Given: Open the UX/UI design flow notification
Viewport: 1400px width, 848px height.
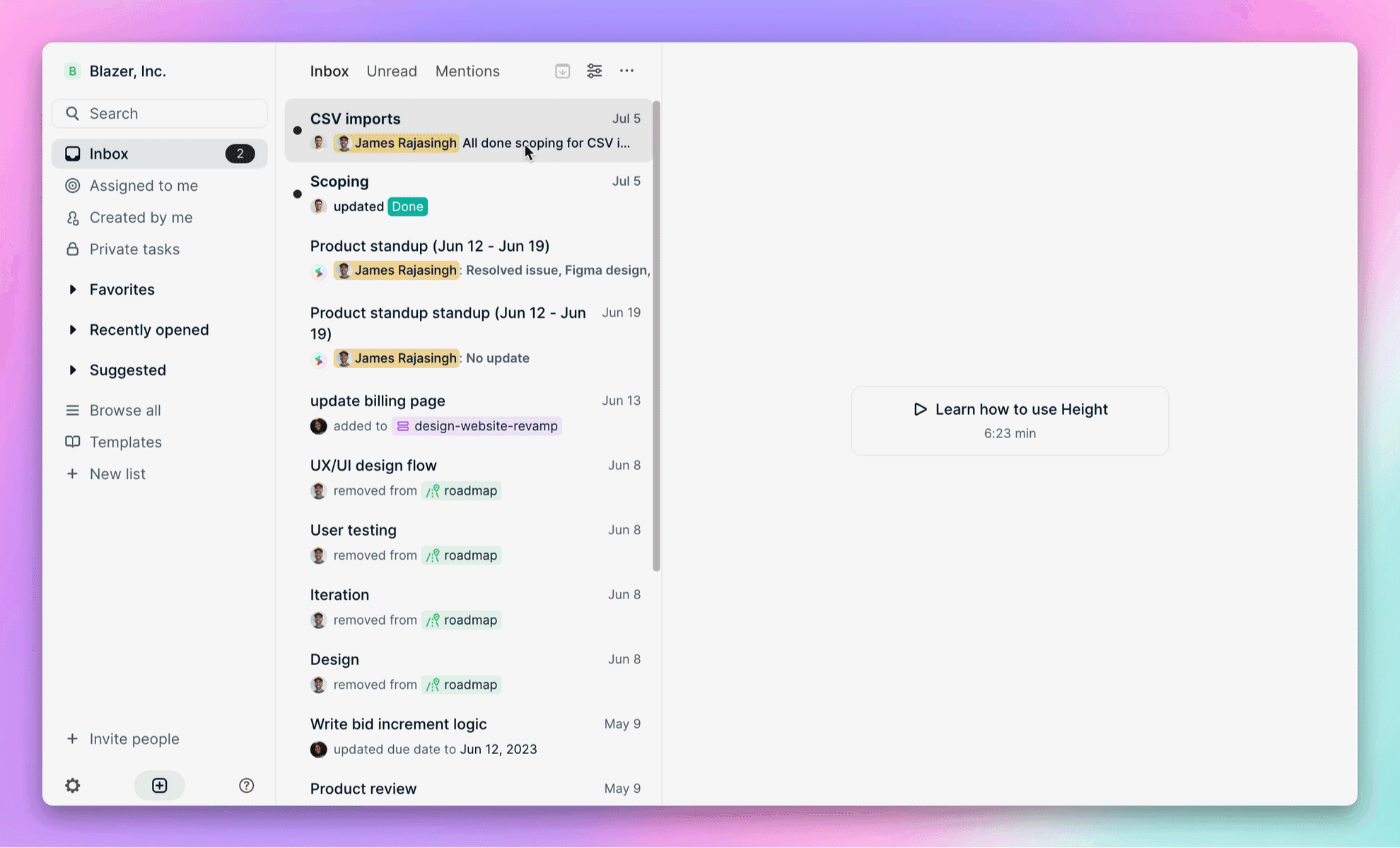Looking at the screenshot, I should (469, 478).
